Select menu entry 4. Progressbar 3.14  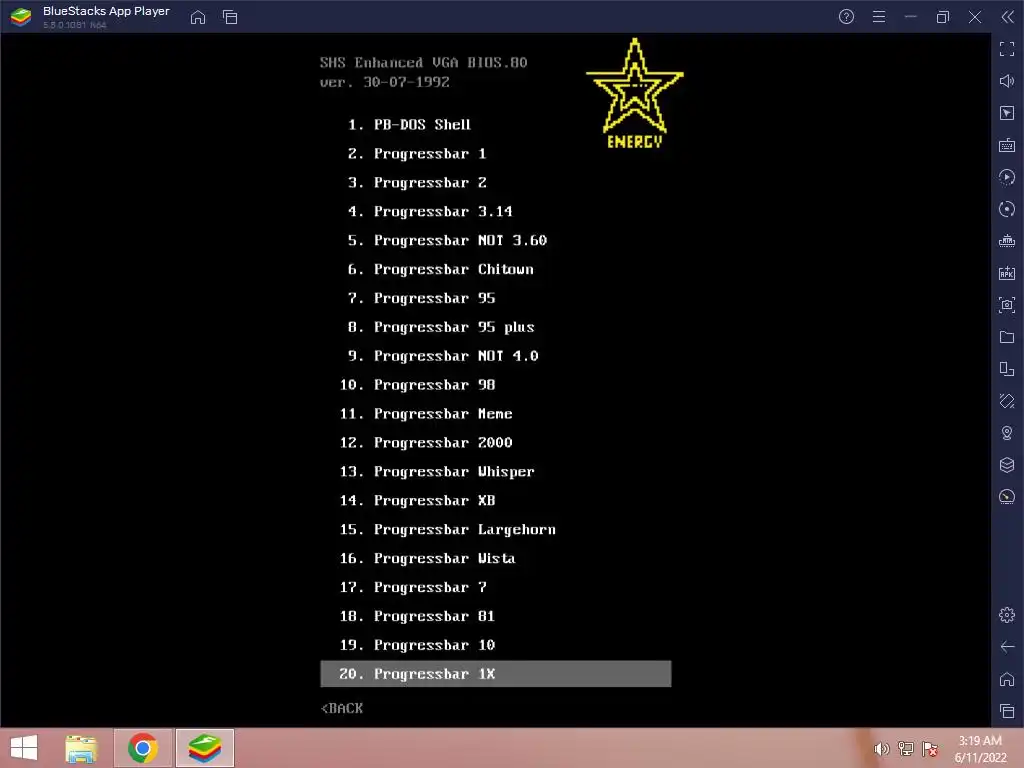(430, 211)
